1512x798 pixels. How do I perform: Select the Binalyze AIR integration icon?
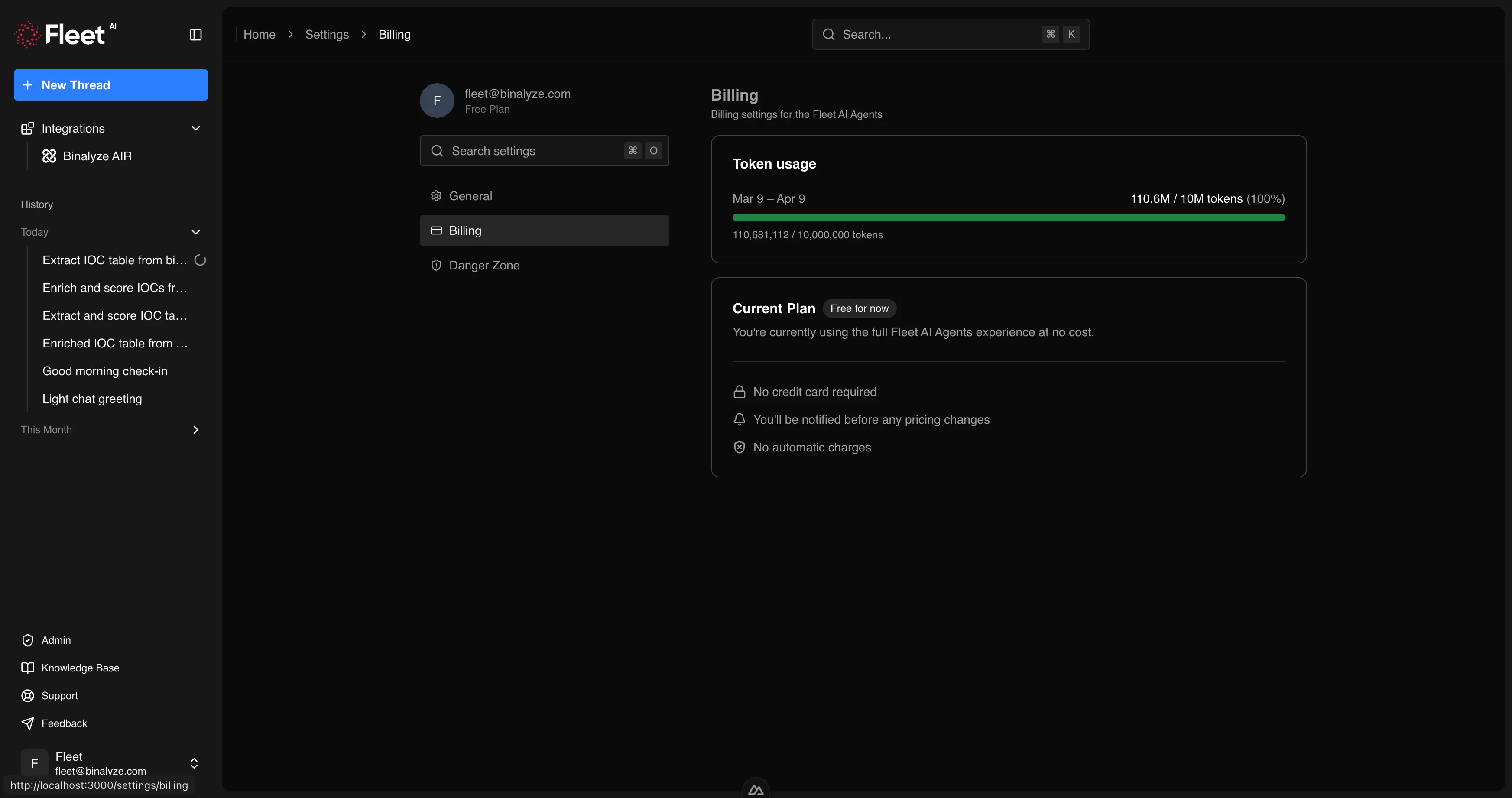click(49, 156)
